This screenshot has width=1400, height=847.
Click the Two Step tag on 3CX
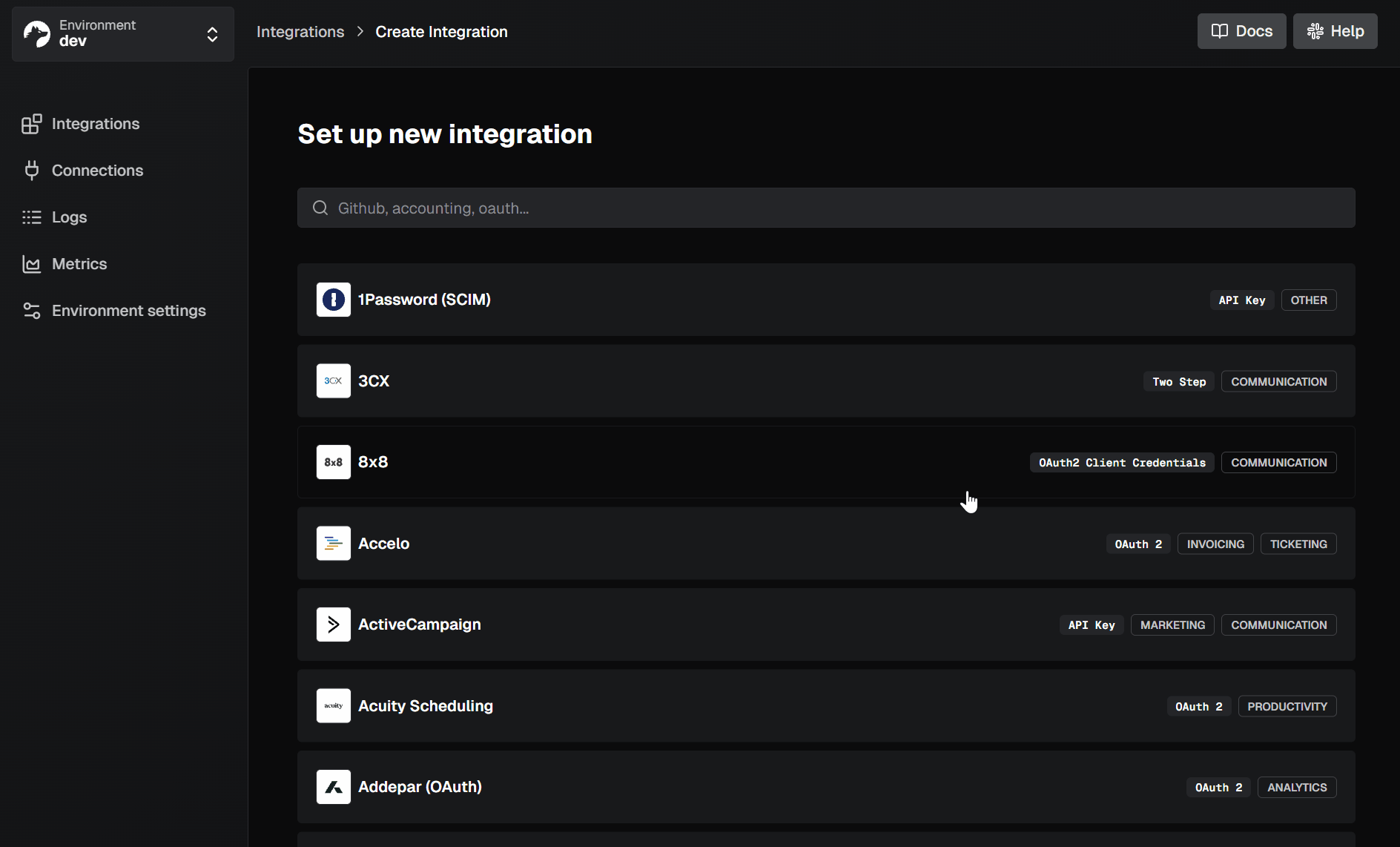point(1179,382)
